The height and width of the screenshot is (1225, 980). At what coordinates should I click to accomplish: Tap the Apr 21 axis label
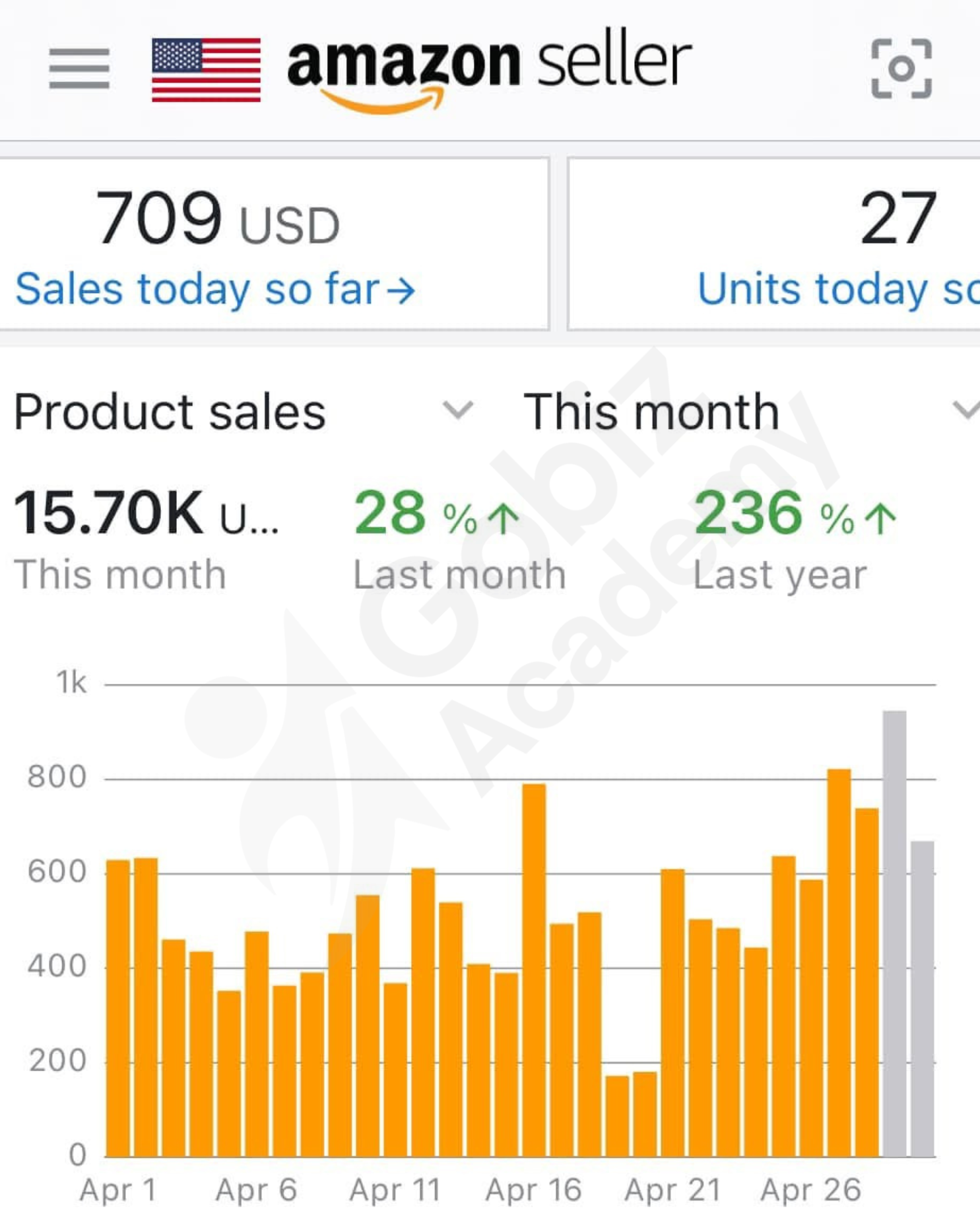point(672,1190)
